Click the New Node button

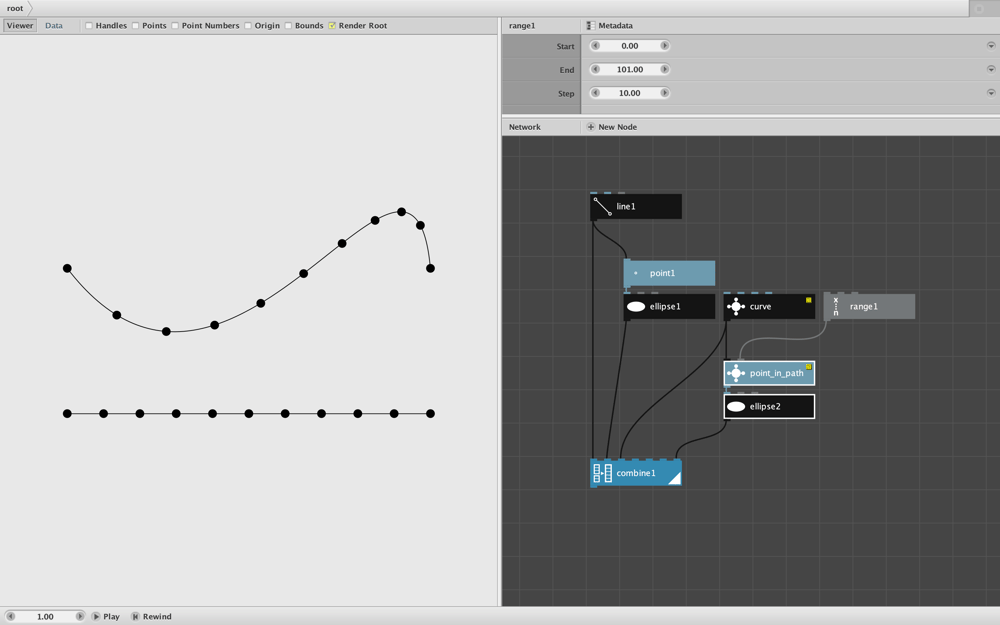pos(612,127)
